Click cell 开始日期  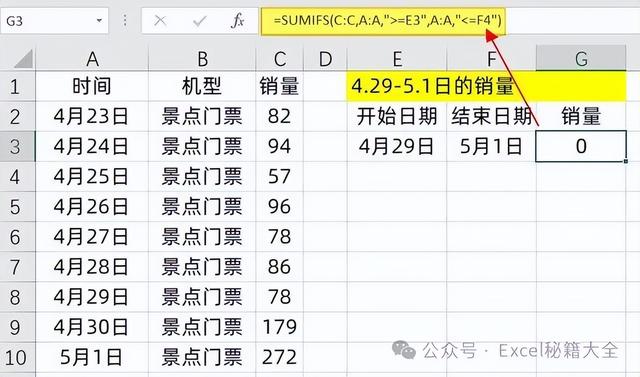pos(397,117)
